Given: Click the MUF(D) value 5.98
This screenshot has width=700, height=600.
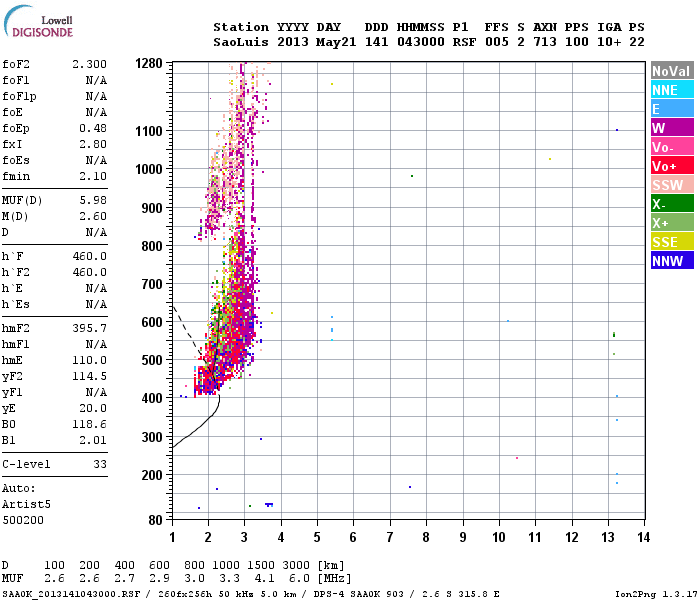Looking at the screenshot, I should pos(93,200).
